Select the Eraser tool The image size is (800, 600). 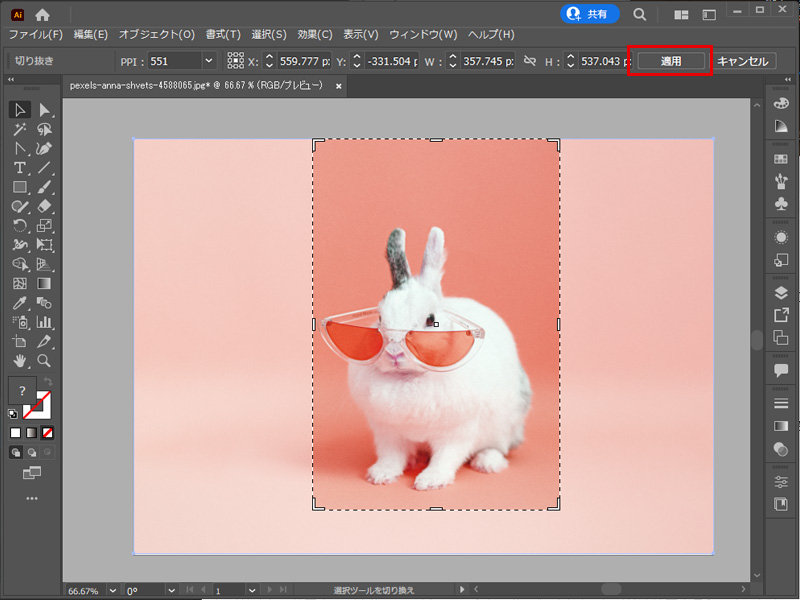tap(44, 206)
